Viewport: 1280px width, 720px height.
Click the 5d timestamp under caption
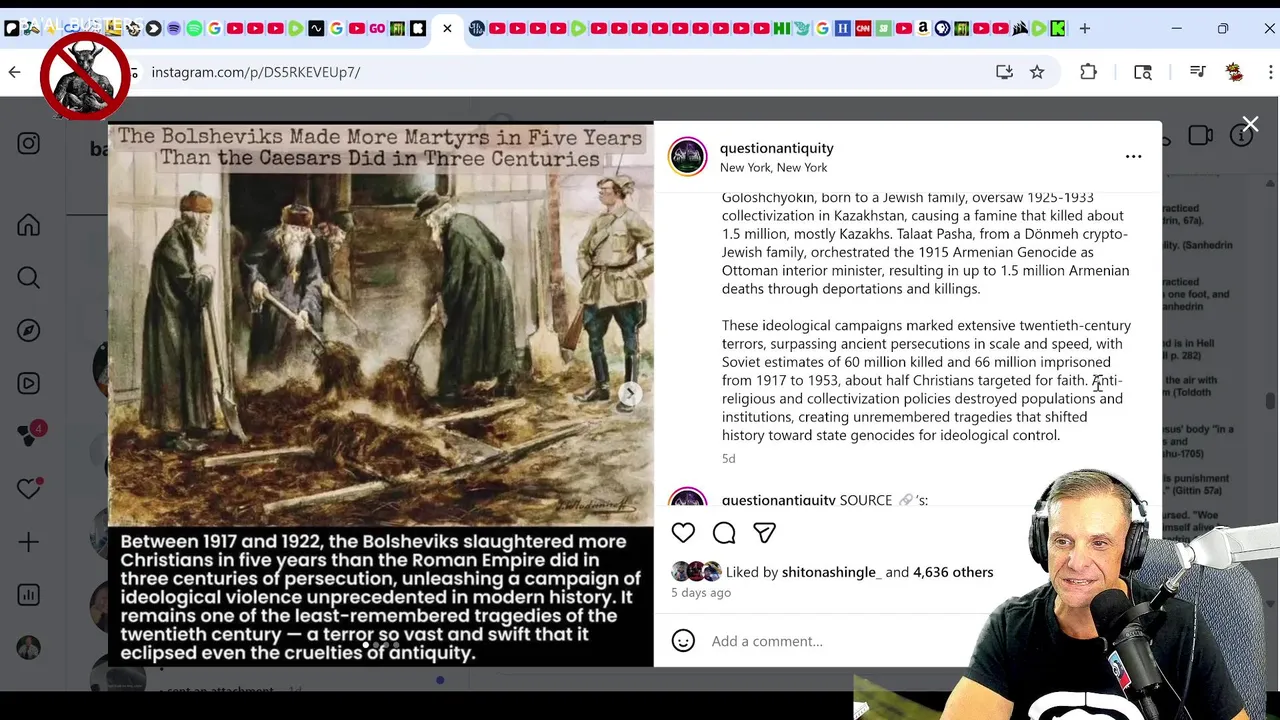click(x=728, y=459)
